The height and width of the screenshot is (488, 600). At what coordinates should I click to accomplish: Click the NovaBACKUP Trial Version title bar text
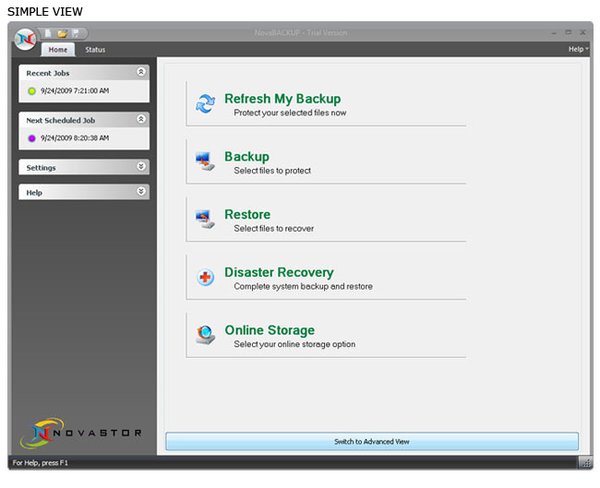(x=301, y=33)
